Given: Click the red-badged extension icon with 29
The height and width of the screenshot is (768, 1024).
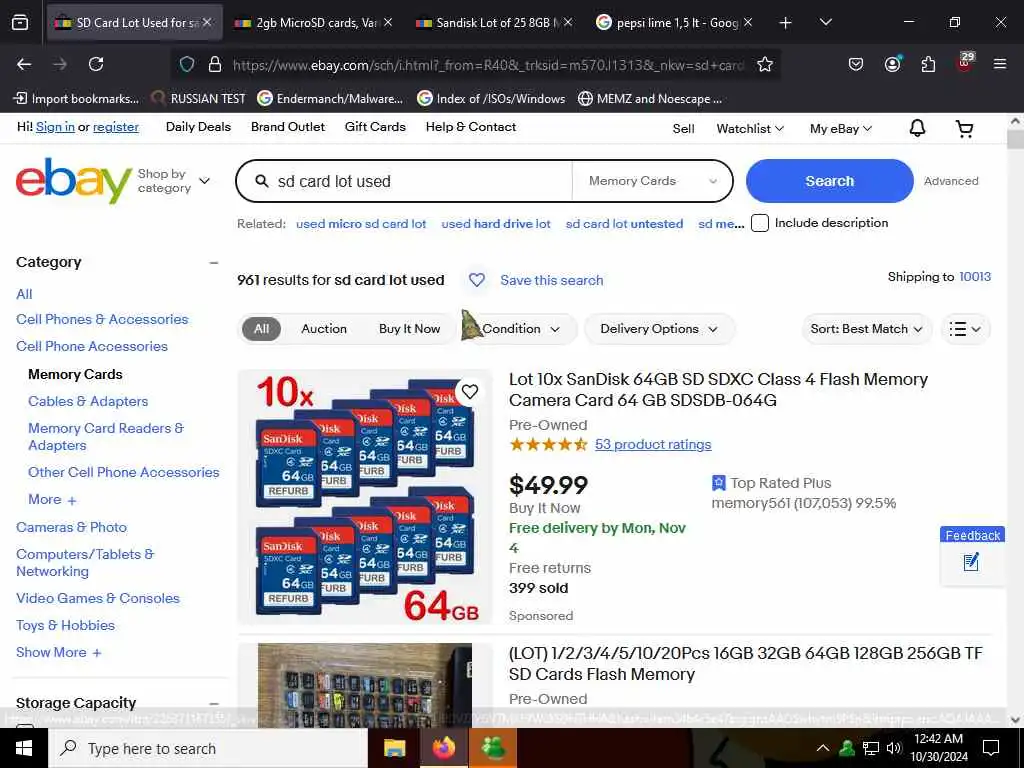Looking at the screenshot, I should [x=965, y=63].
